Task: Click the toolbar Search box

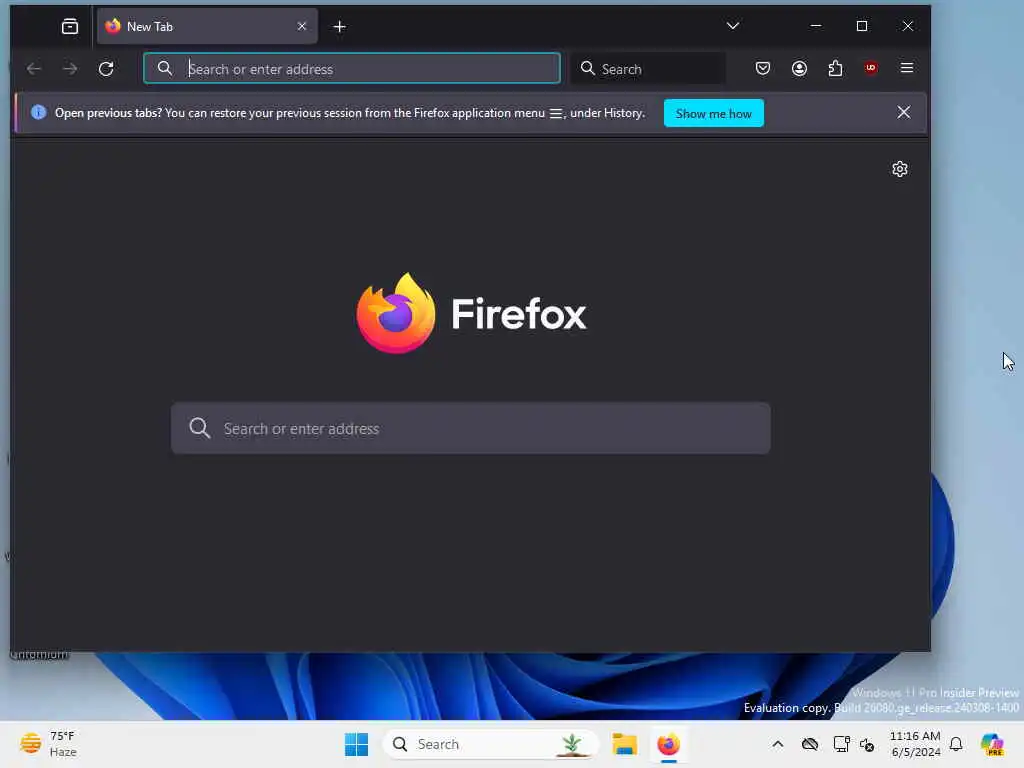Action: [648, 68]
